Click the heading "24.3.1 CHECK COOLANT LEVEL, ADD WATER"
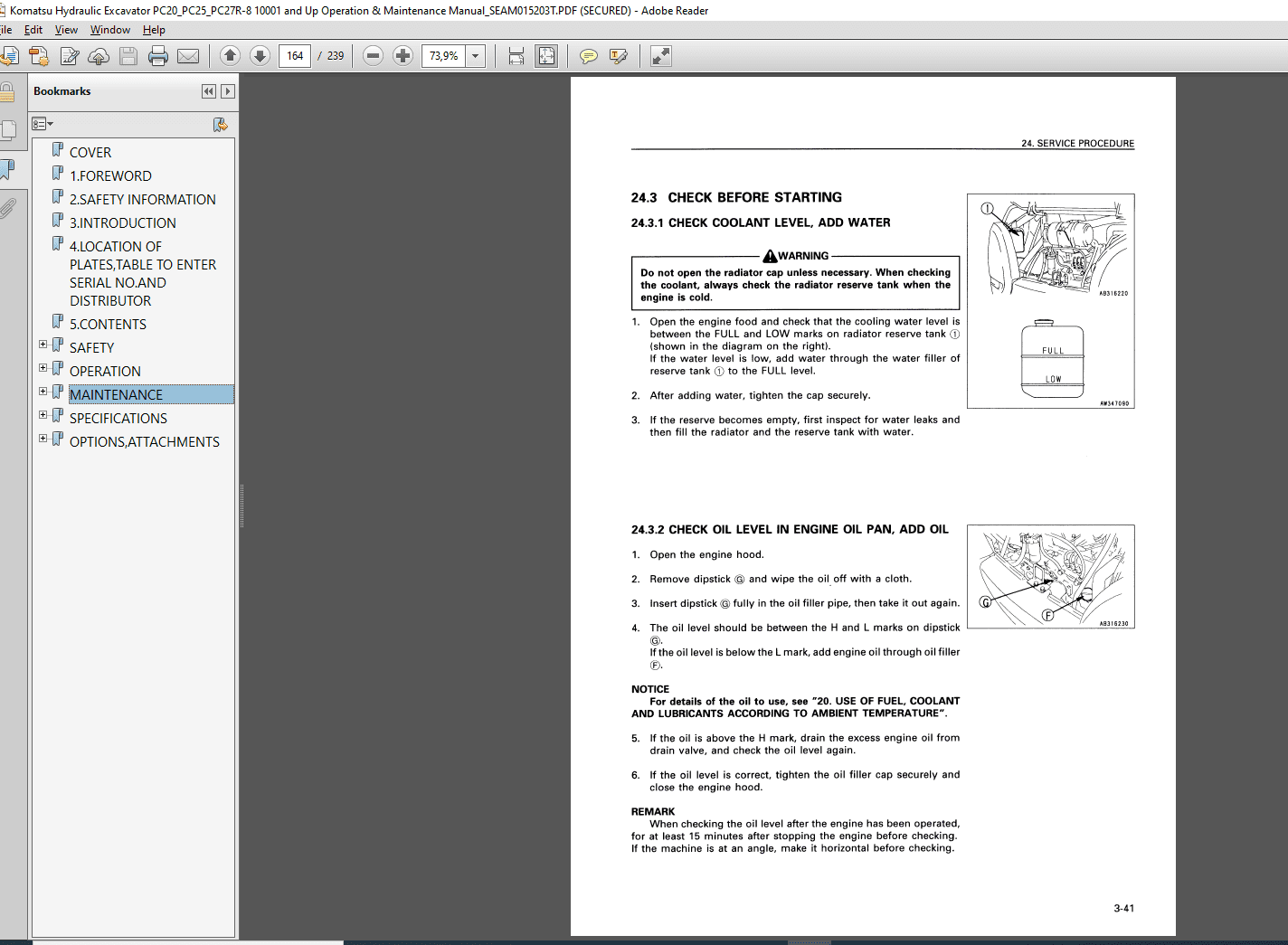The image size is (1288, 945). pos(761,222)
